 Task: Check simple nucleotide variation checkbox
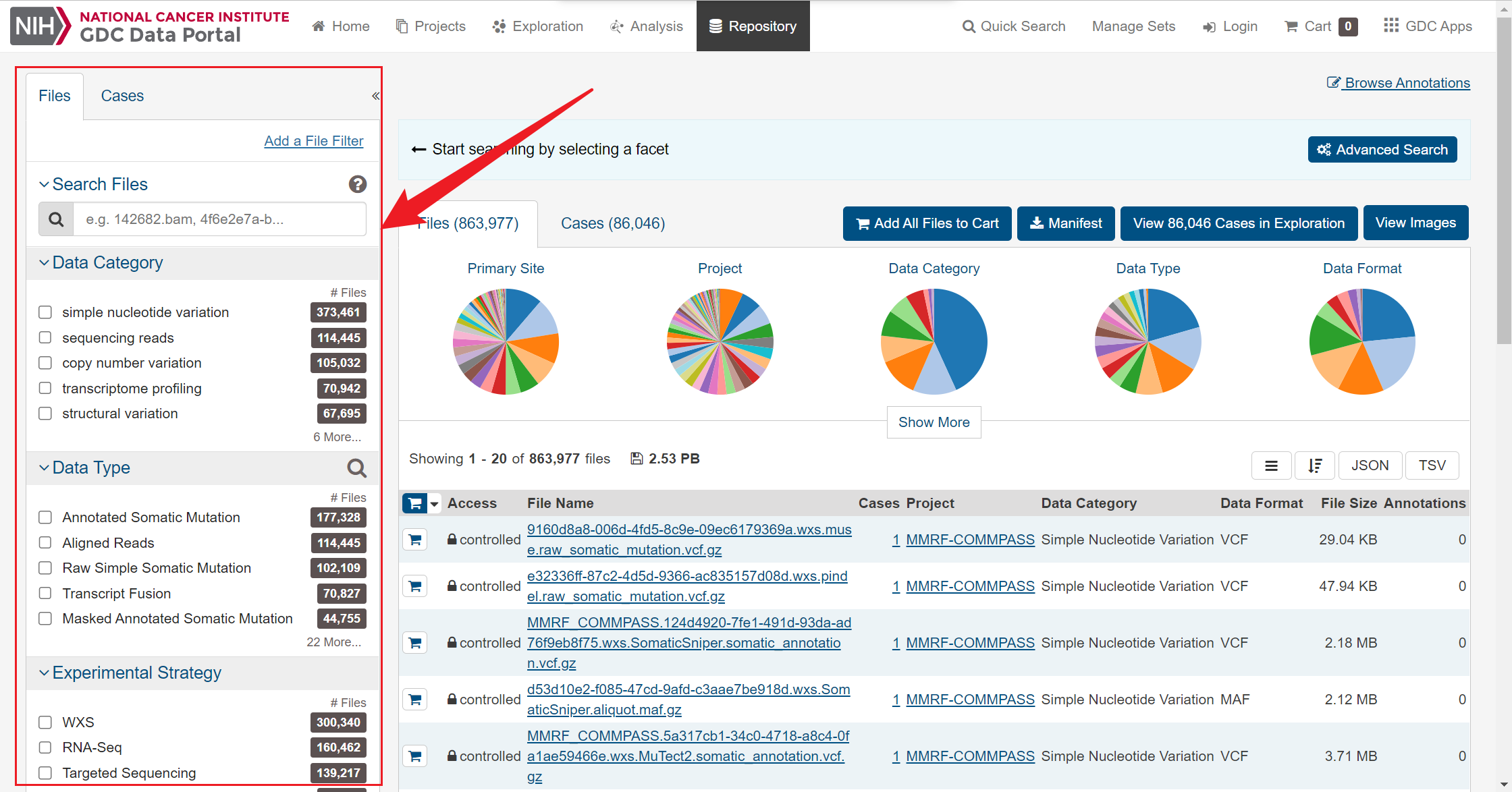coord(45,312)
